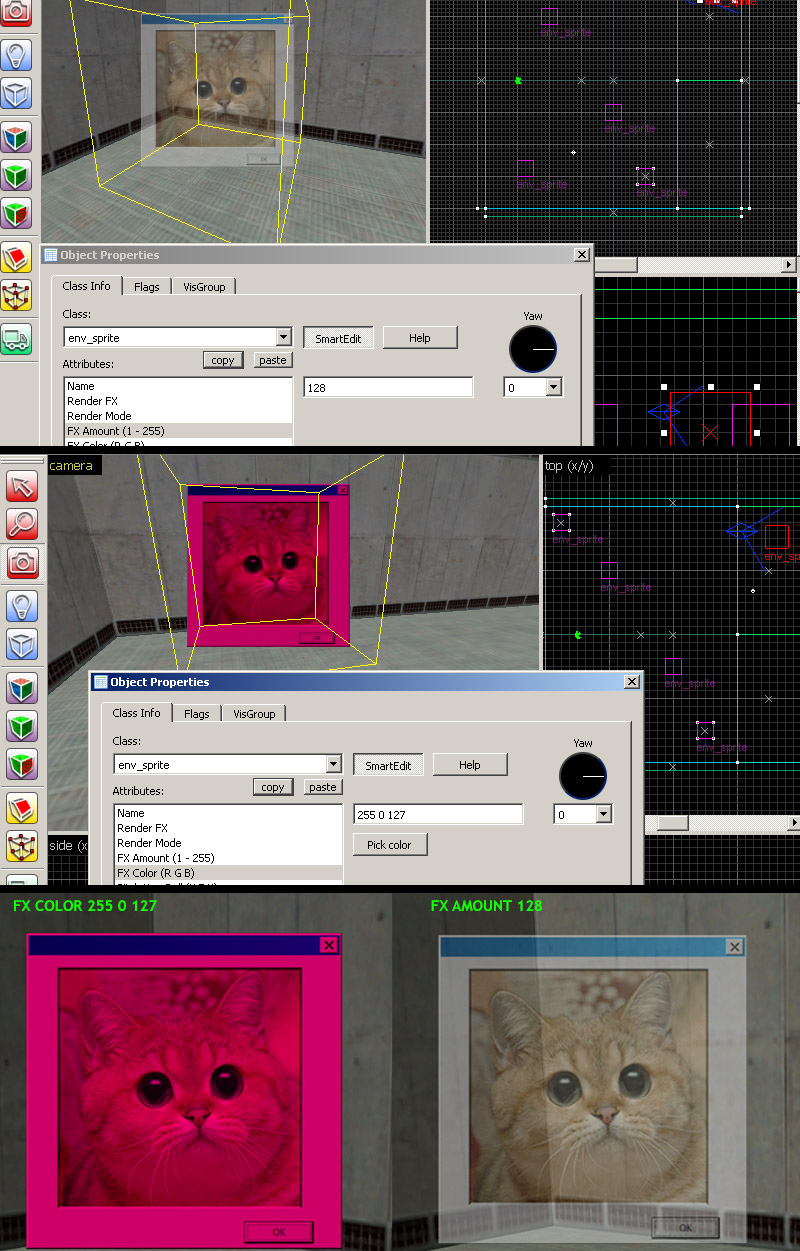The width and height of the screenshot is (800, 1251).
Task: Toggle texture application beside the translucent cat viewport
Action: (x=17, y=137)
